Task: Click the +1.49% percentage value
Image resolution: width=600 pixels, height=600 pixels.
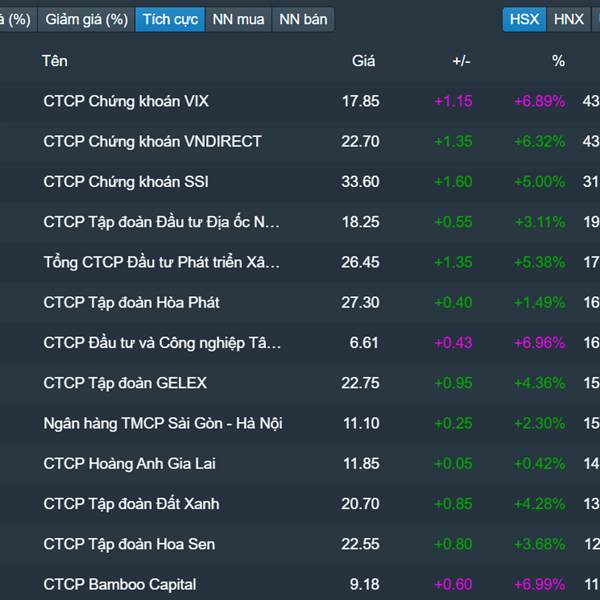Action: 540,303
